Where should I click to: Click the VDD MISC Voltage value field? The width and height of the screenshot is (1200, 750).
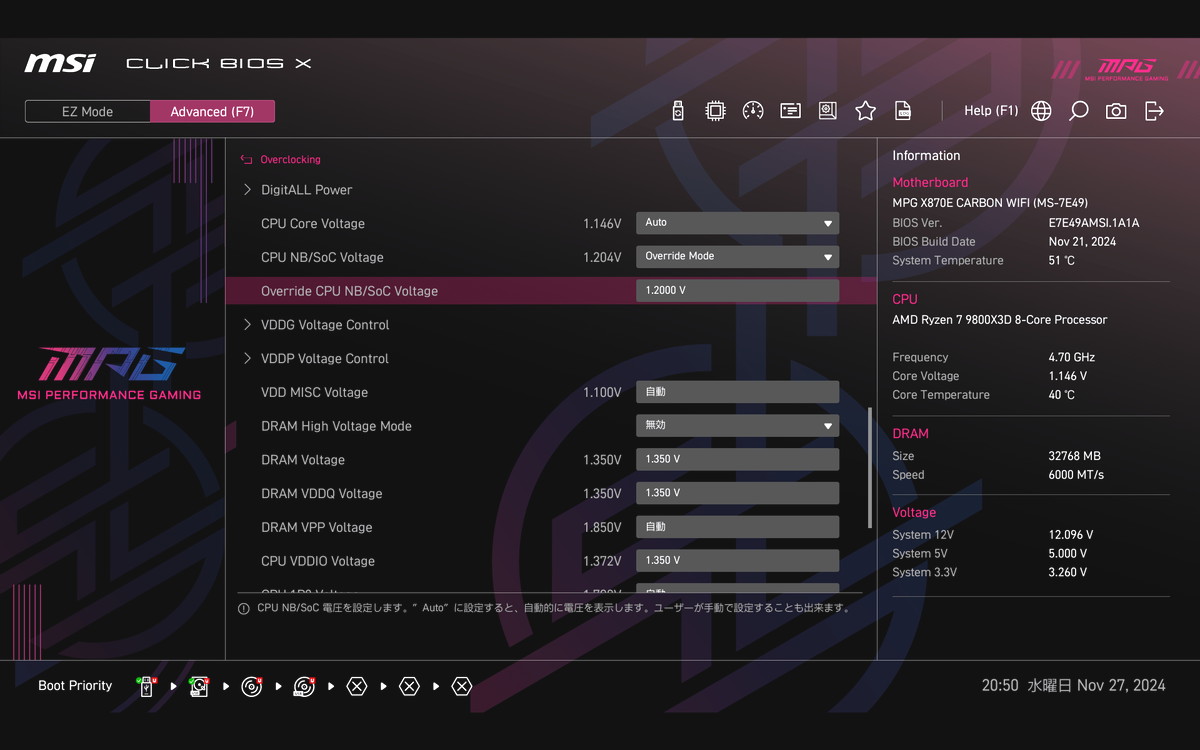click(737, 392)
